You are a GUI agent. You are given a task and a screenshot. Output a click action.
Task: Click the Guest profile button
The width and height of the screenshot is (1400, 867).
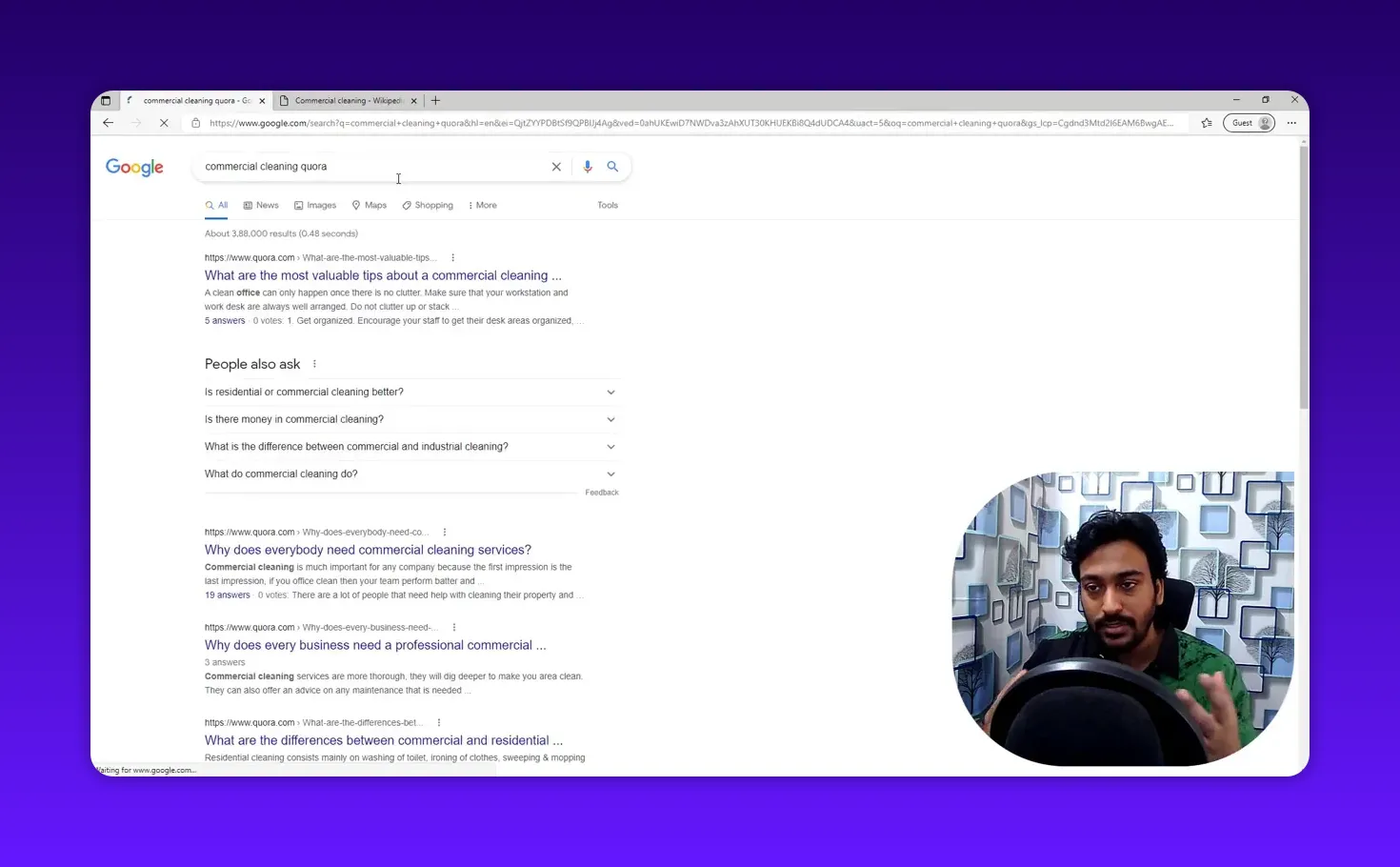pyautogui.click(x=1248, y=122)
